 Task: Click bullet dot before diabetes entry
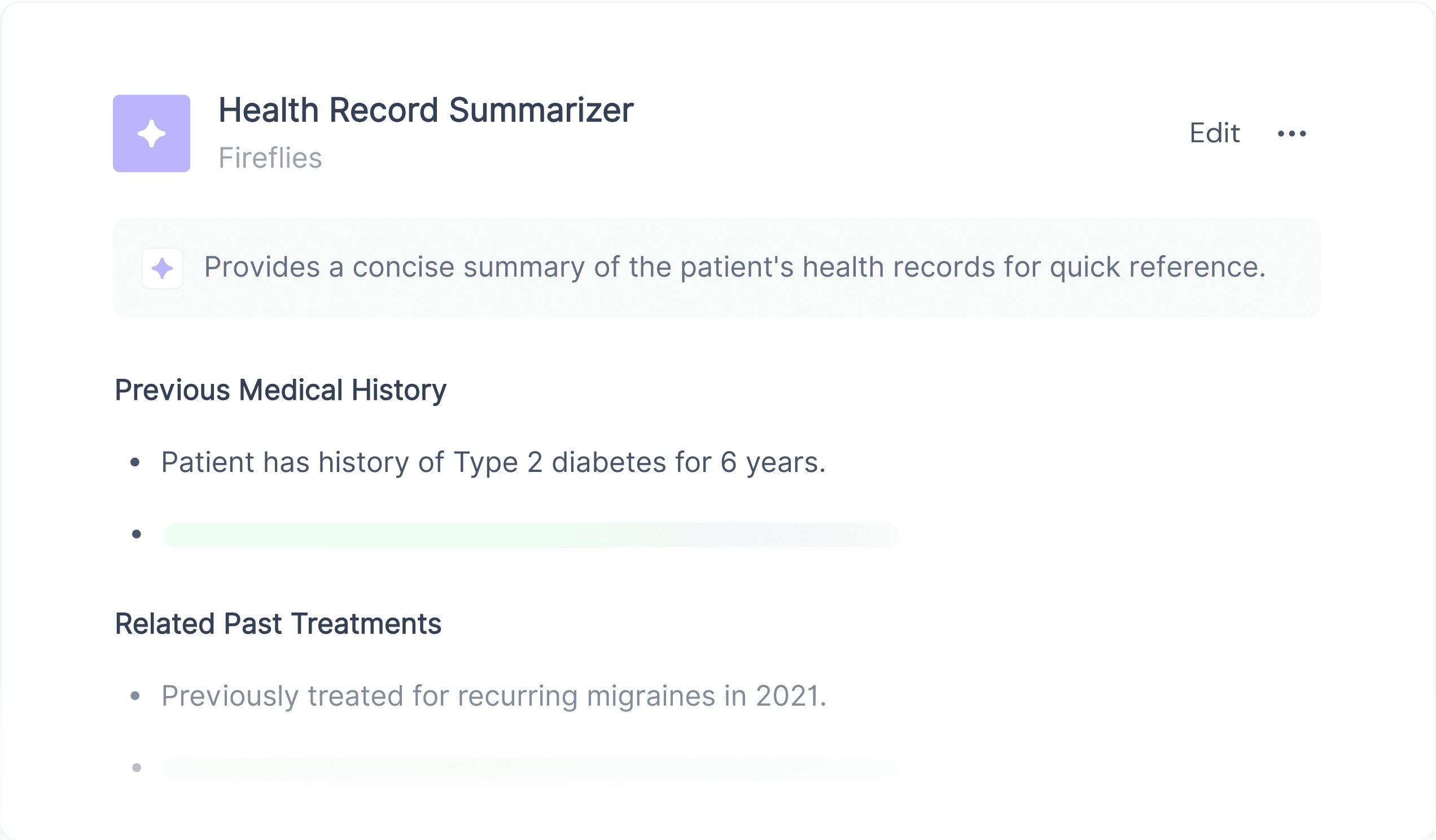tap(135, 462)
